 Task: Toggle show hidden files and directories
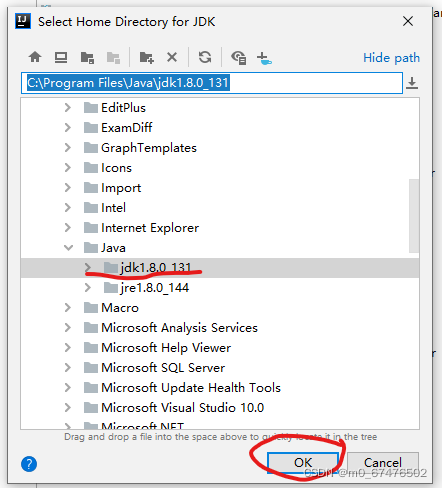tap(239, 57)
